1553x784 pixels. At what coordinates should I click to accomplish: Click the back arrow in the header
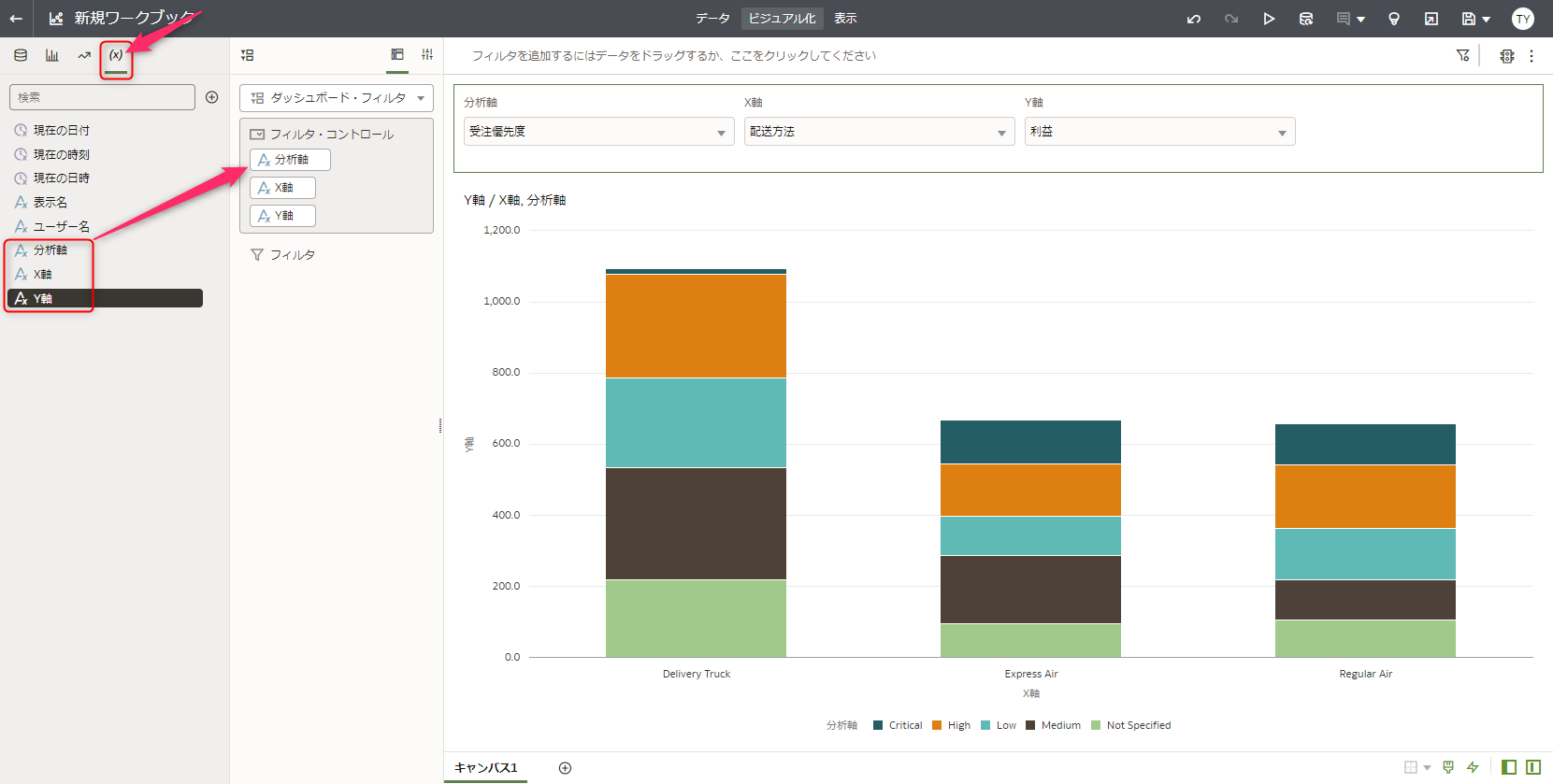[x=16, y=19]
